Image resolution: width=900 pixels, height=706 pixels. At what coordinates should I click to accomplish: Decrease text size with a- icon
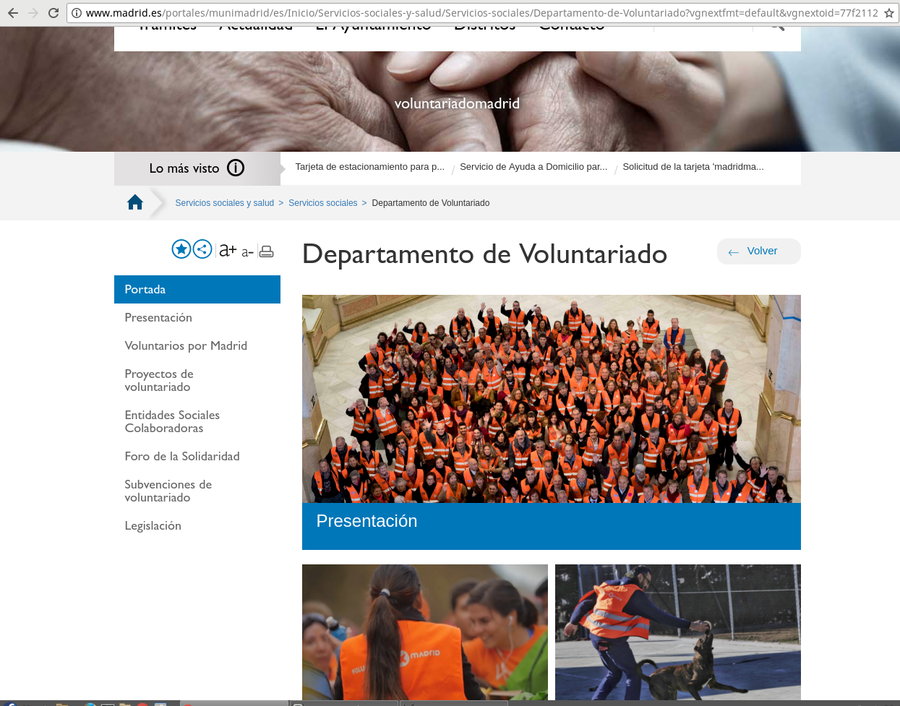coord(247,252)
